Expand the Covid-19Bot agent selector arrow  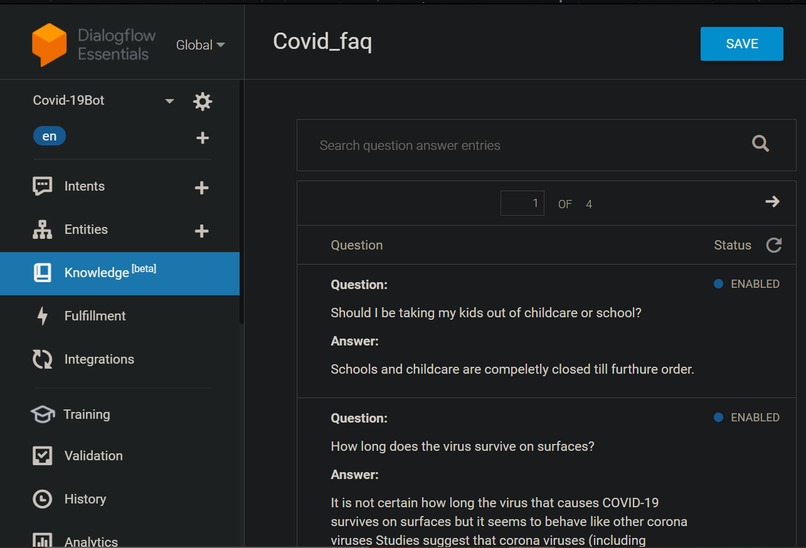click(169, 101)
